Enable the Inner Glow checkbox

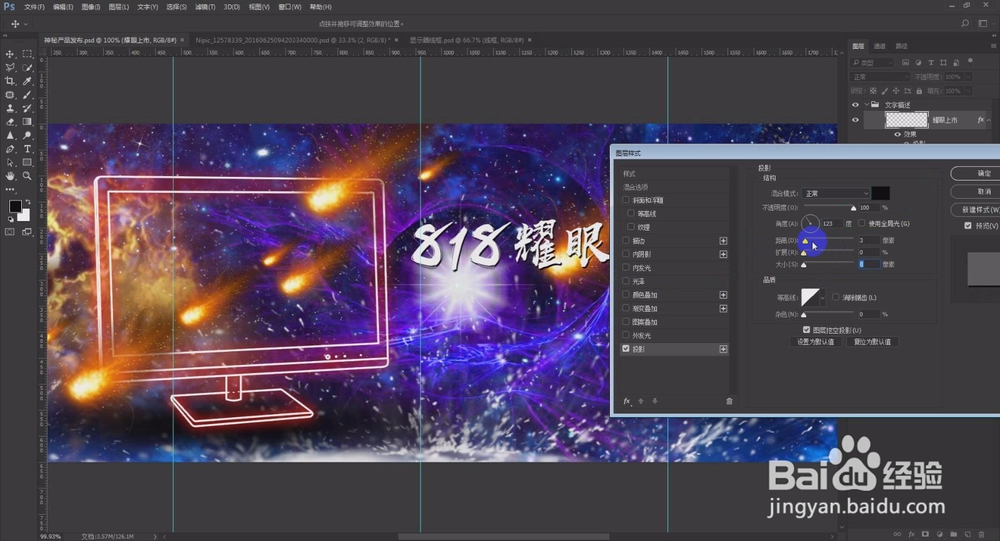pyautogui.click(x=626, y=268)
